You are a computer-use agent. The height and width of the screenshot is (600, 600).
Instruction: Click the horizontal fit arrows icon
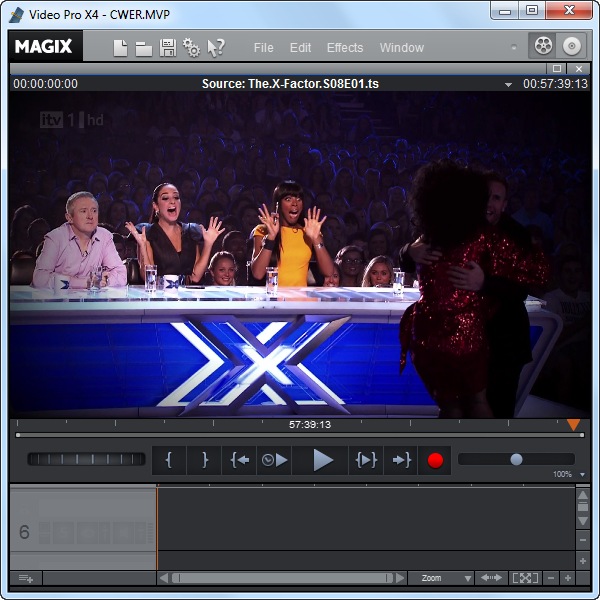491,578
